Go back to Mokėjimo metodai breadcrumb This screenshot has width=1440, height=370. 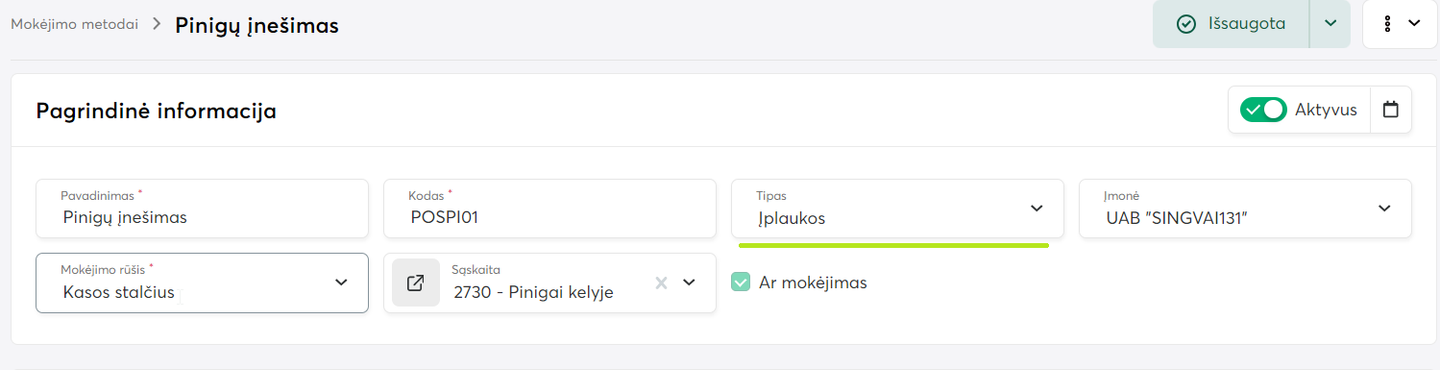point(75,24)
